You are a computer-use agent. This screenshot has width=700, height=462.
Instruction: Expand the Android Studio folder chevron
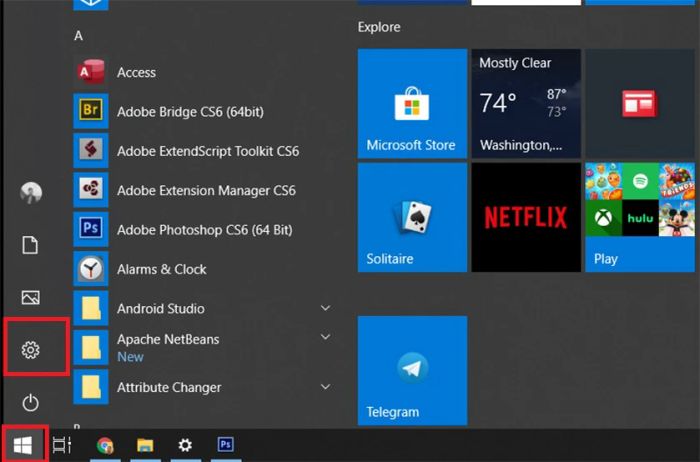click(x=326, y=308)
